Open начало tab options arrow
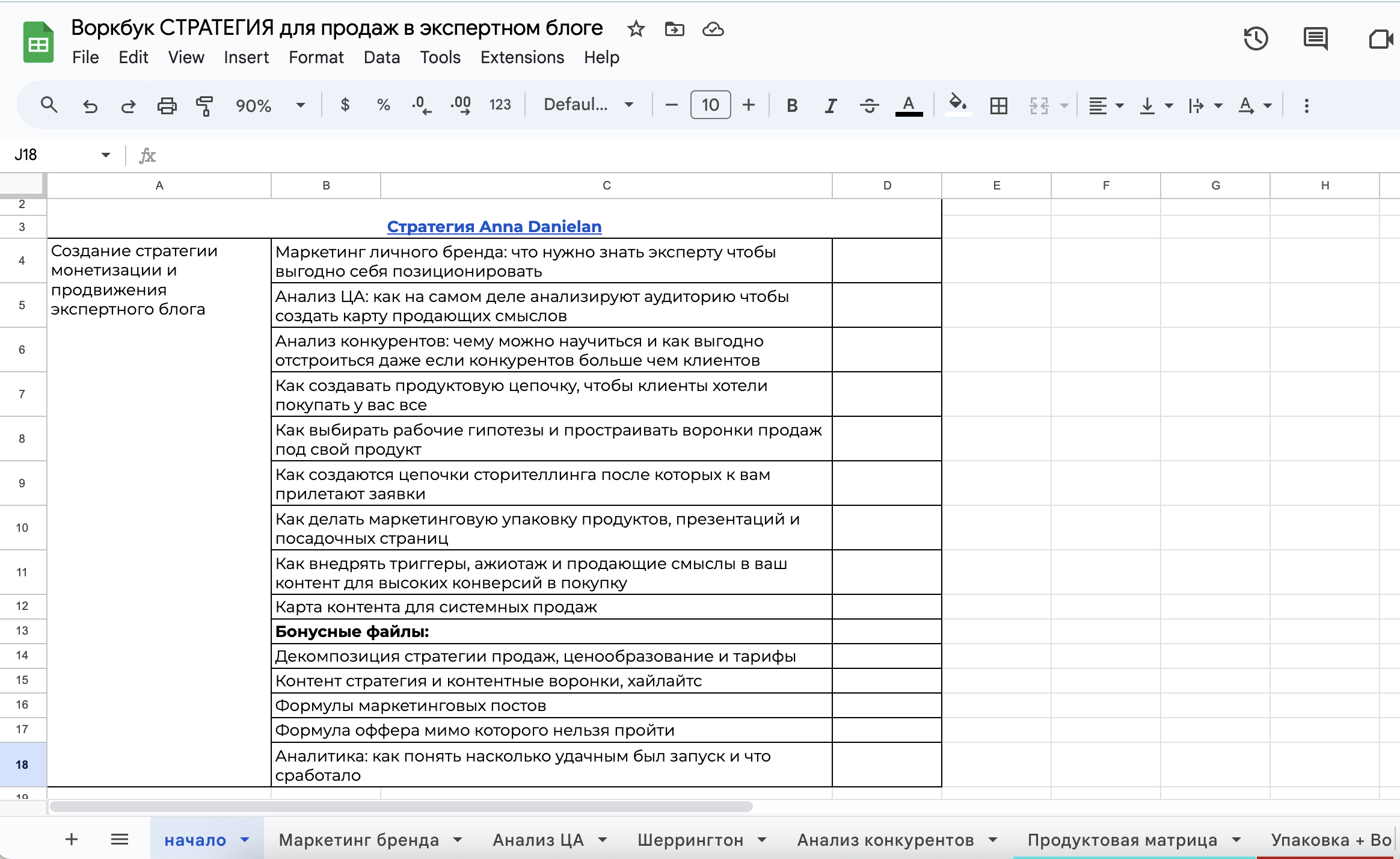Image resolution: width=1400 pixels, height=859 pixels. [x=245, y=840]
